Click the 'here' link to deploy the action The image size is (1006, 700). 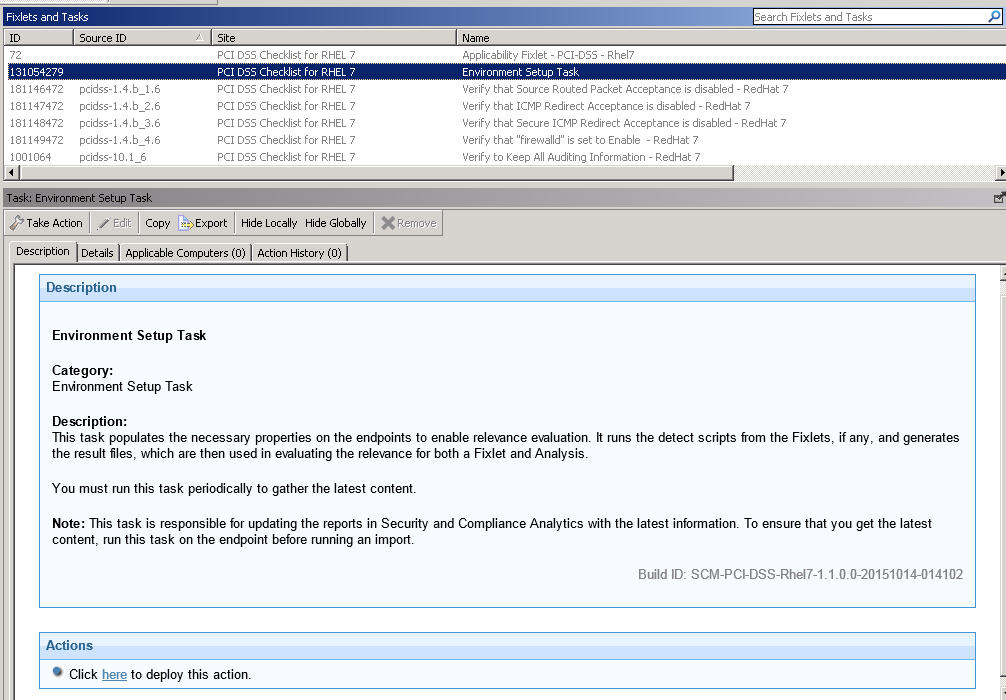[114, 674]
